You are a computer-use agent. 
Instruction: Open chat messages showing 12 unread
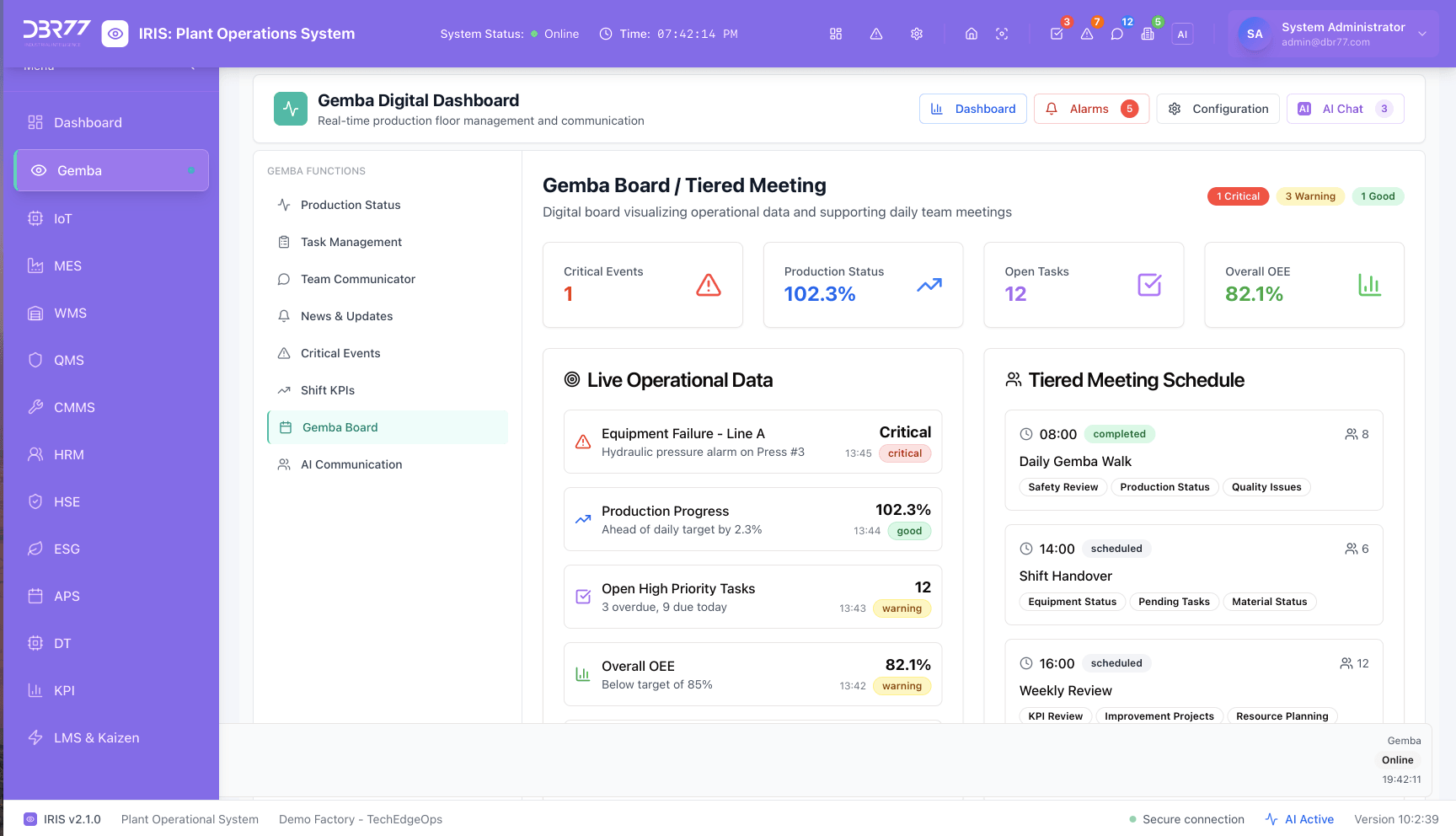(1117, 34)
